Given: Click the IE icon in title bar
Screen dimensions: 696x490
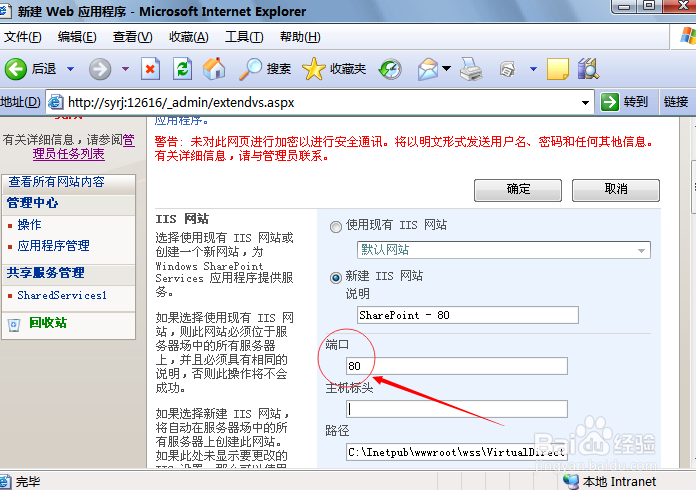Looking at the screenshot, I should (5, 11).
